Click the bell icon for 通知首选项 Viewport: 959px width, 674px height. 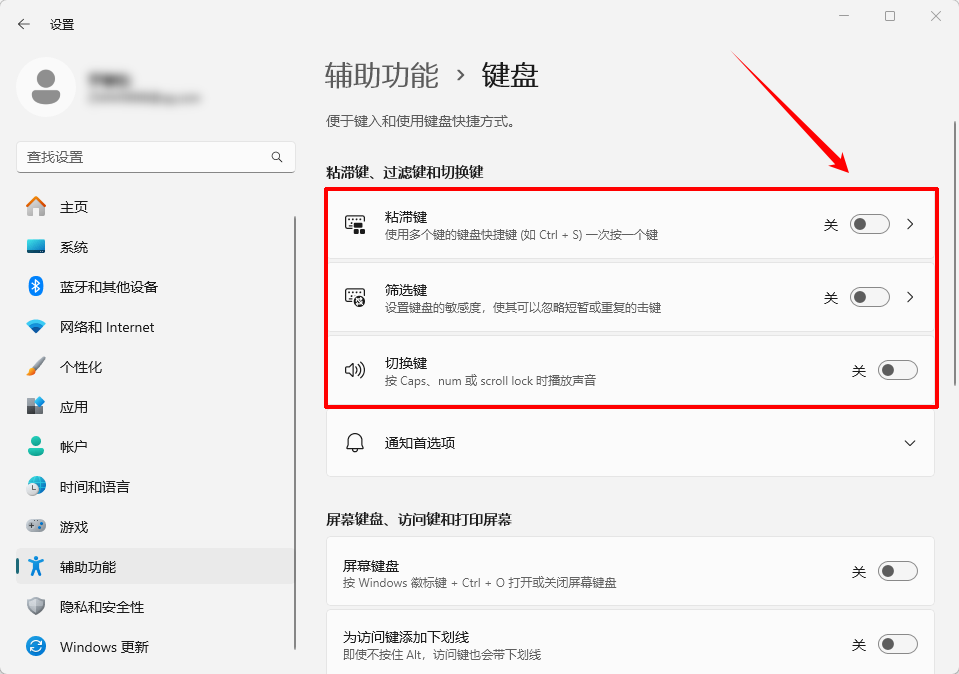tap(355, 442)
